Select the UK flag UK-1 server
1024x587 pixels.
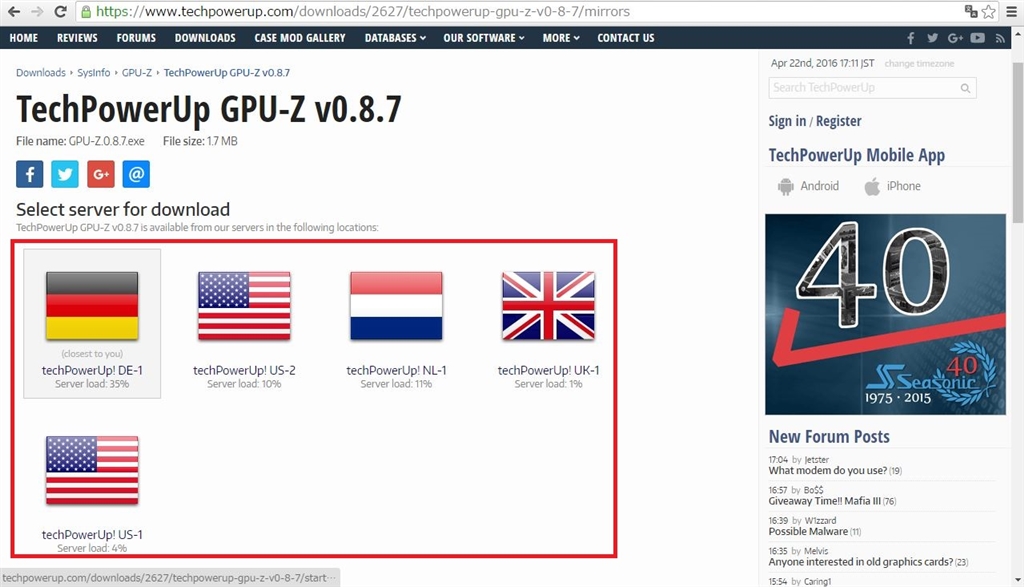tap(549, 306)
